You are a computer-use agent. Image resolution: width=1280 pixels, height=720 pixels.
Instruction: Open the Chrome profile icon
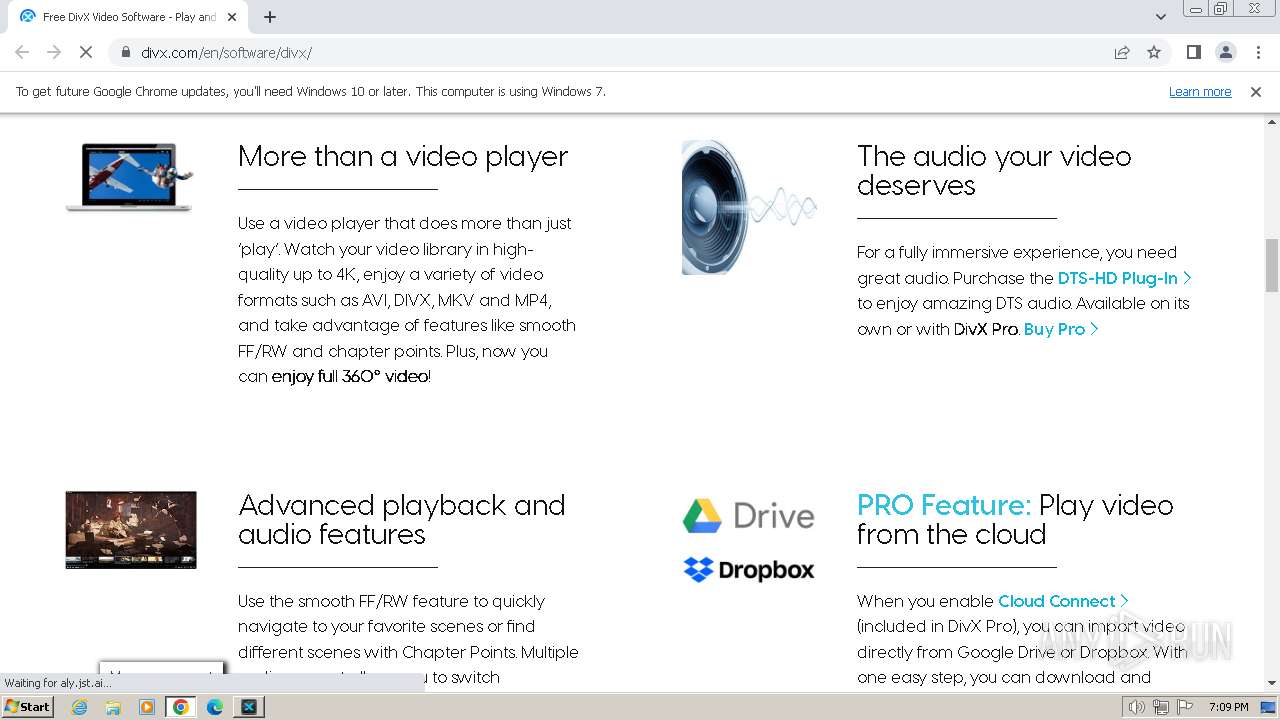pyautogui.click(x=1225, y=52)
